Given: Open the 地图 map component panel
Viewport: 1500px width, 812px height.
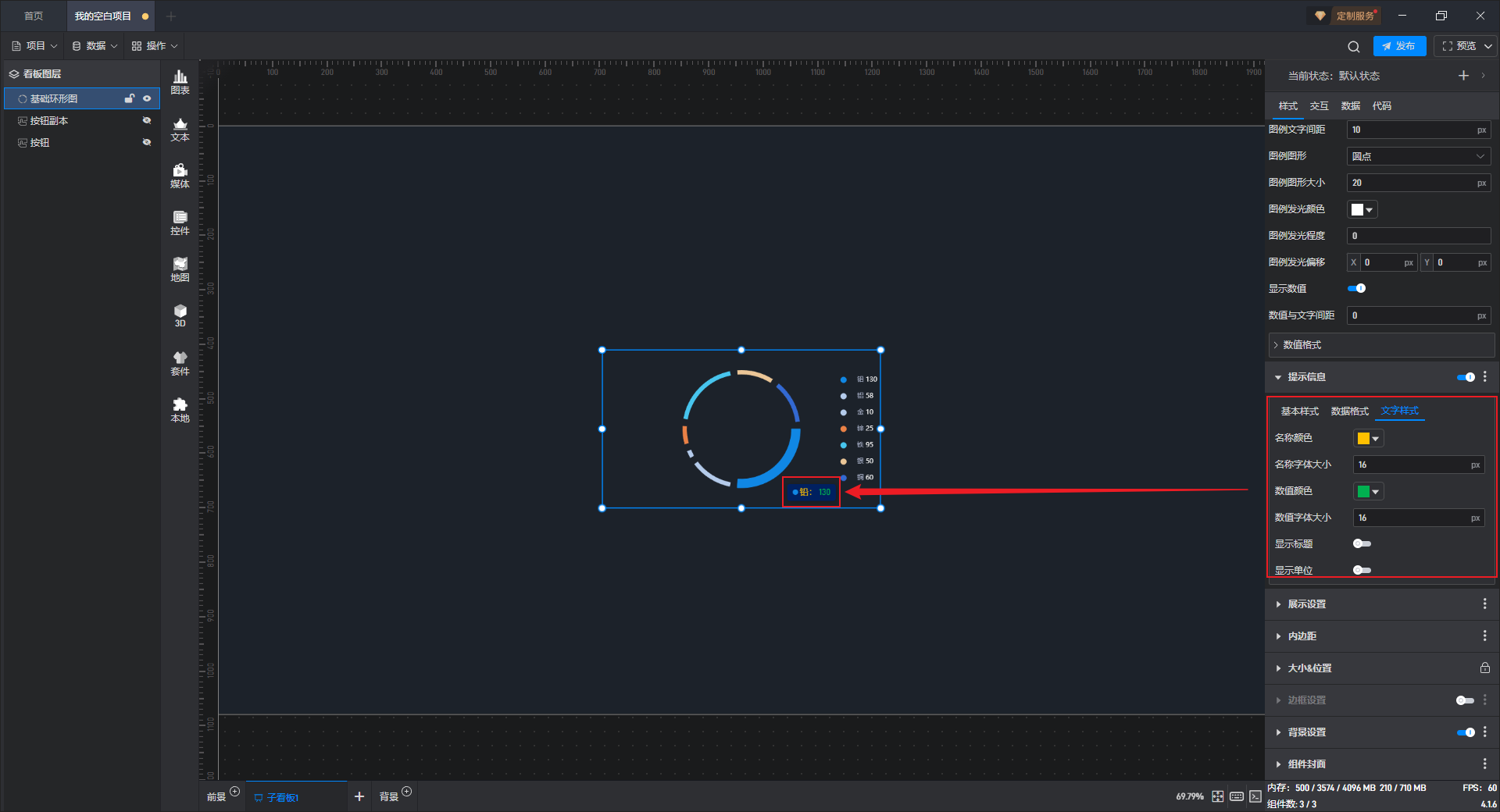Looking at the screenshot, I should 180,269.
